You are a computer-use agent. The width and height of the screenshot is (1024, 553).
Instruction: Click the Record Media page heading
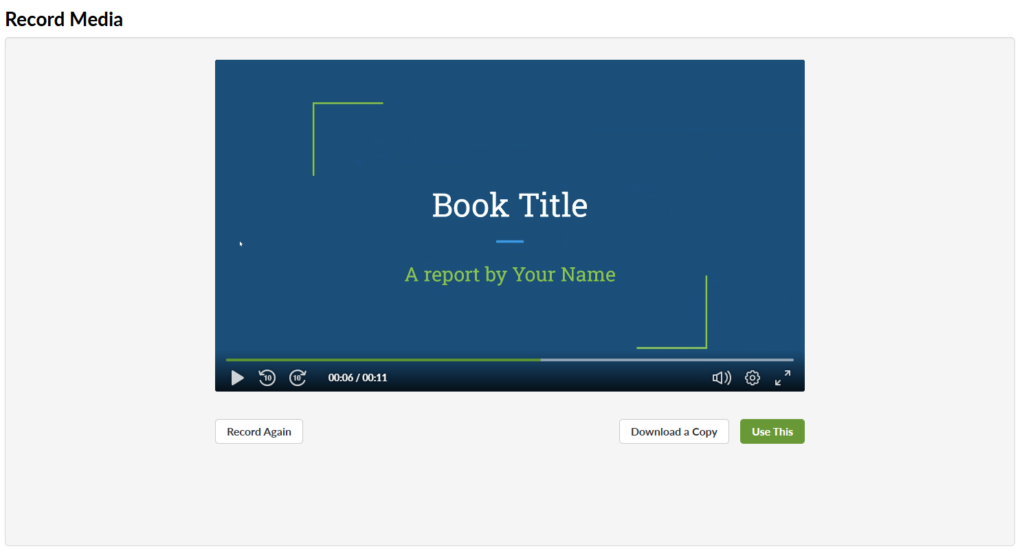click(x=64, y=19)
